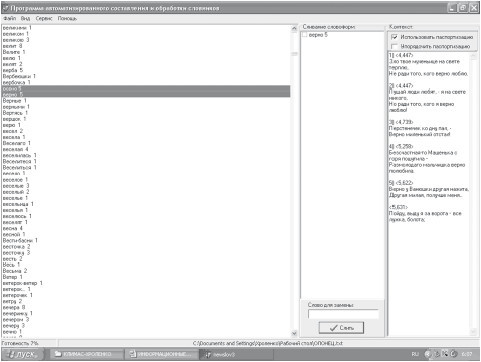Click the Слить button
Image resolution: width=481 pixels, height=362 pixels.
341,328
